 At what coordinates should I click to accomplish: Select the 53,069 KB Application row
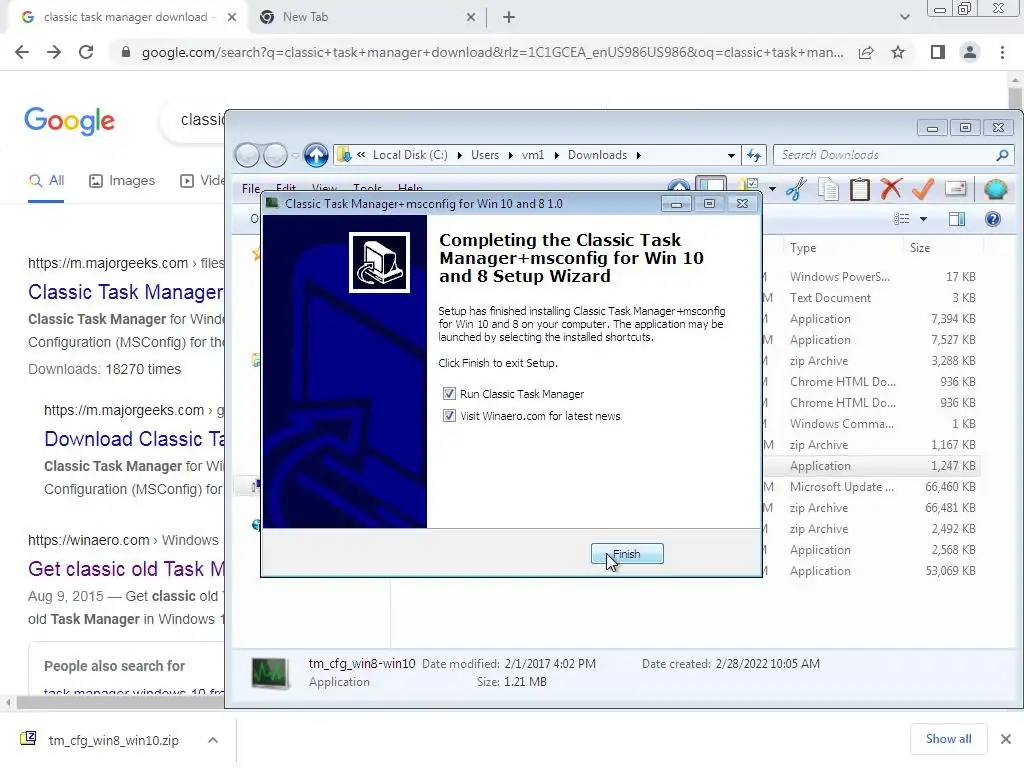pos(872,571)
